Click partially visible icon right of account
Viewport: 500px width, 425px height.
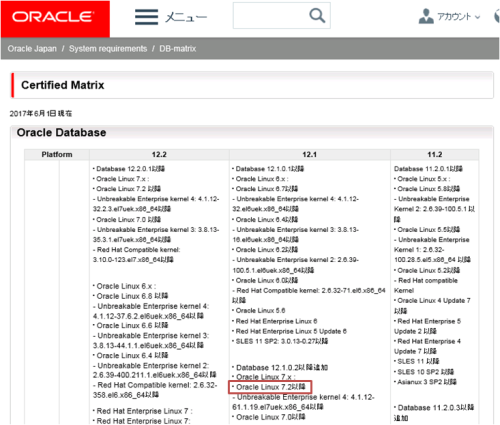[x=497, y=16]
